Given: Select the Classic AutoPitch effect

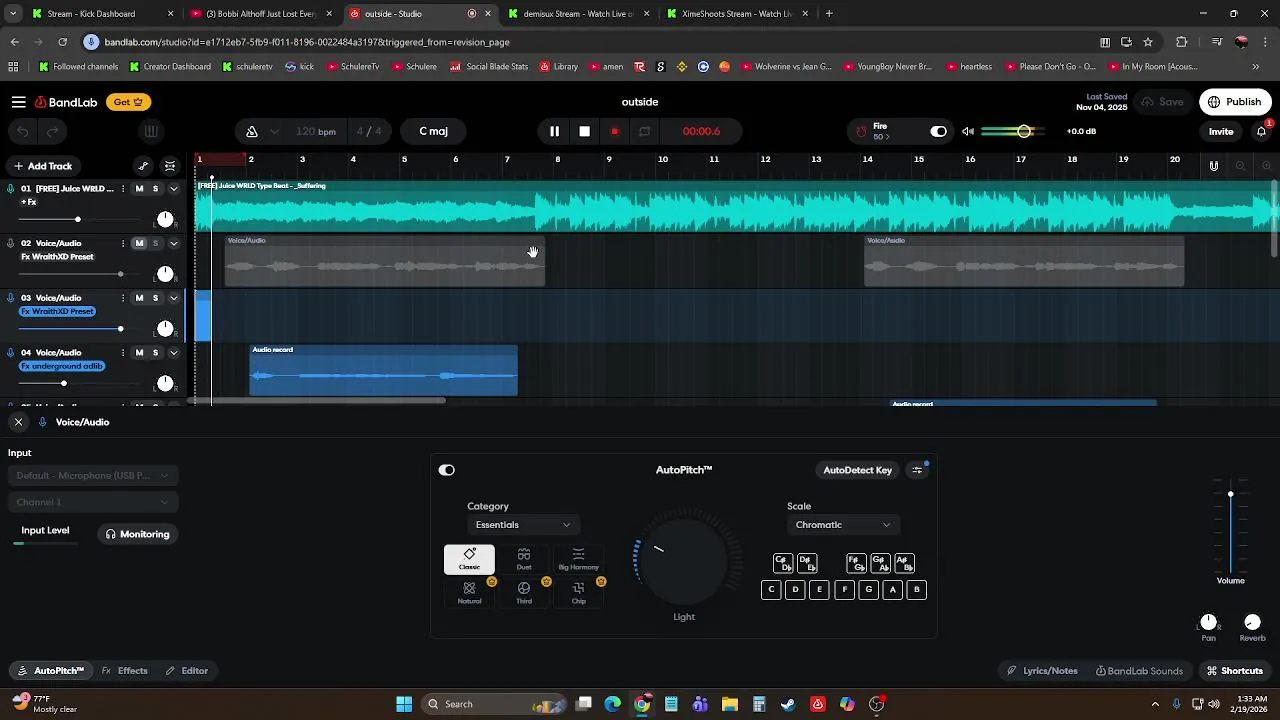Looking at the screenshot, I should [469, 559].
